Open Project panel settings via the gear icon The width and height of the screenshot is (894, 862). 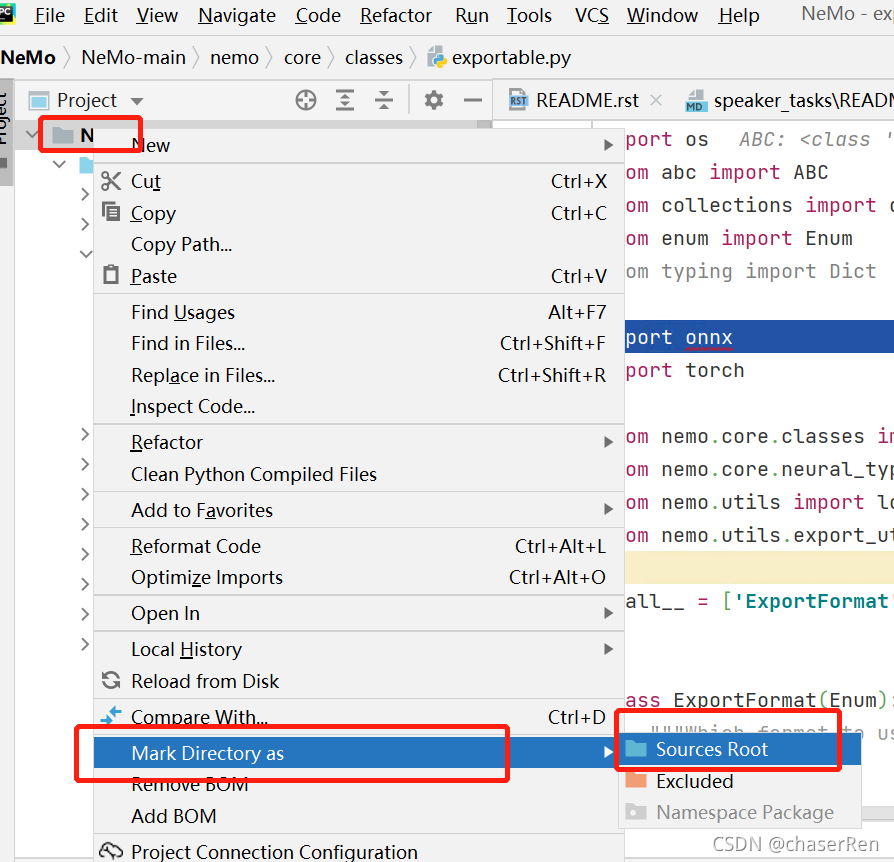coord(433,99)
